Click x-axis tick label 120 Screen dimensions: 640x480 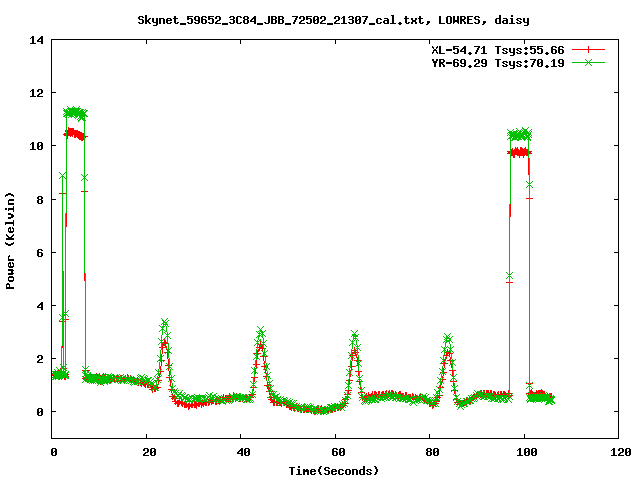click(x=621, y=452)
